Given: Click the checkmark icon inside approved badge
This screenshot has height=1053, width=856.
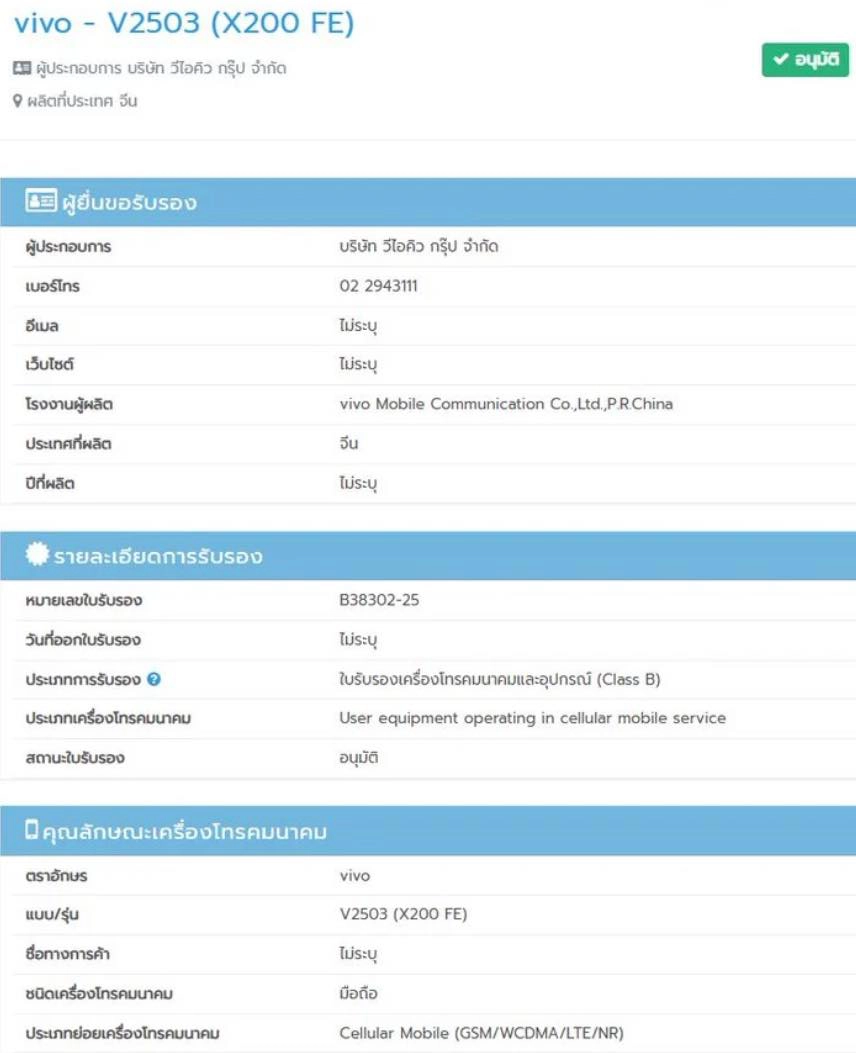Looking at the screenshot, I should 780,59.
